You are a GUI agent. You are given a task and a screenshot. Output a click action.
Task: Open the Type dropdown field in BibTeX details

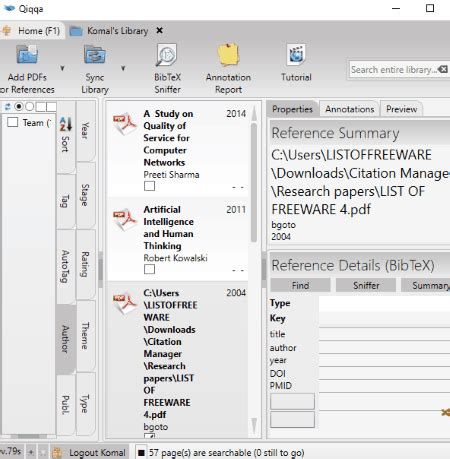tap(384, 303)
